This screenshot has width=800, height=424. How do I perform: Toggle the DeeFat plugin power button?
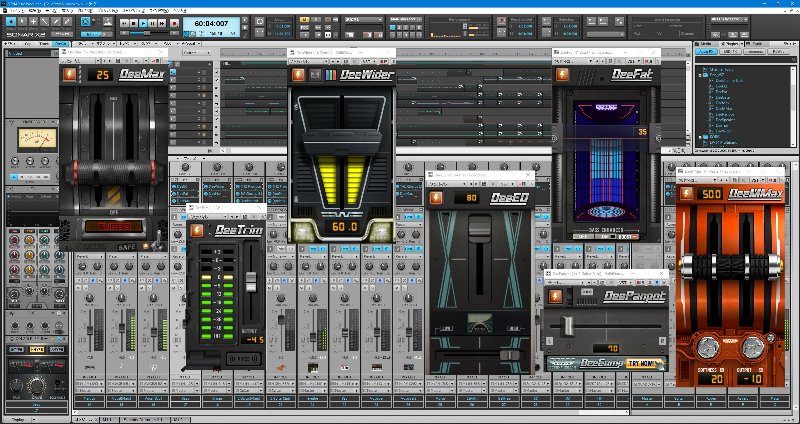coord(562,75)
